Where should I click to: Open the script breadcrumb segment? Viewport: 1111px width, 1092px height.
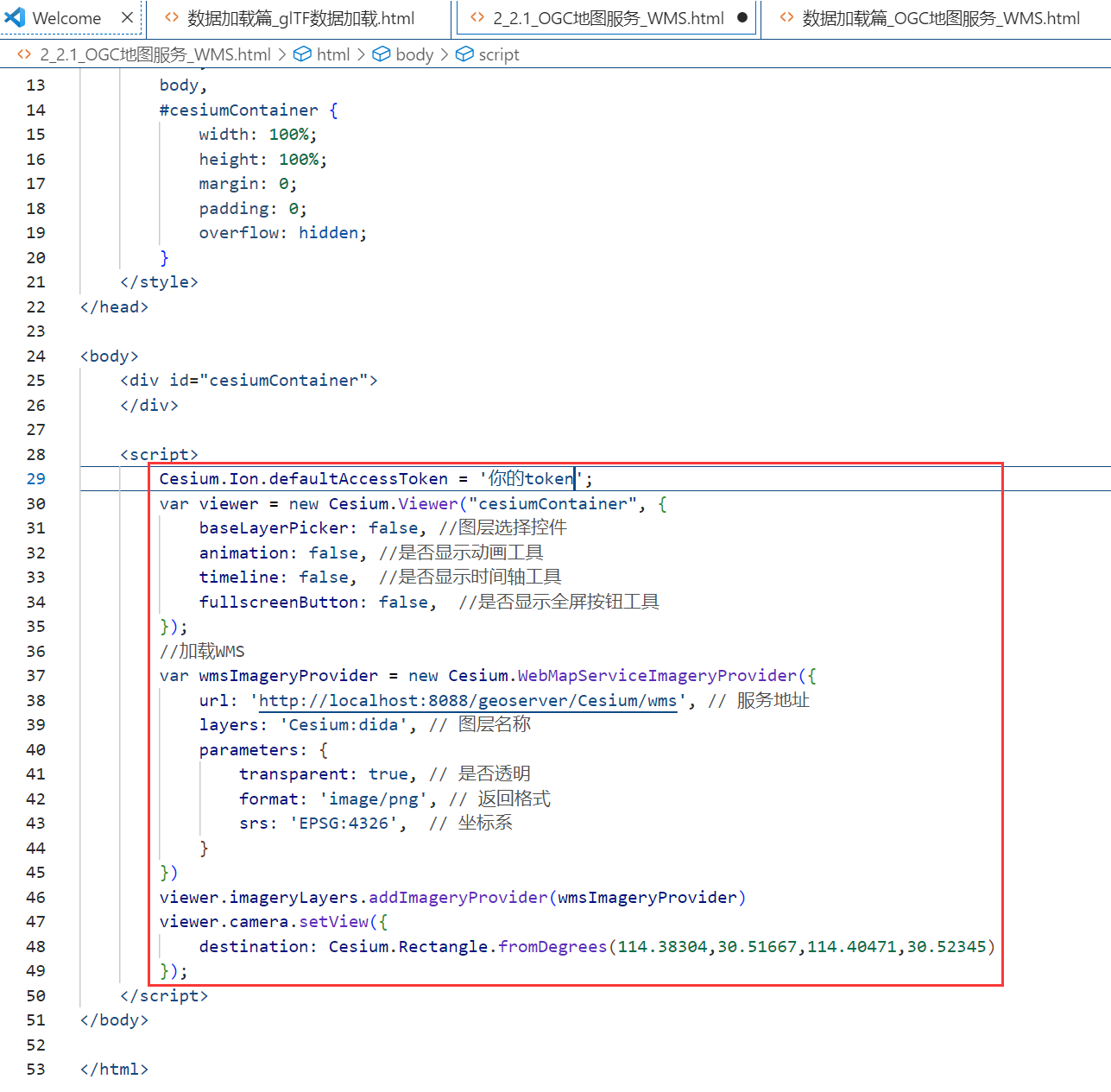pos(499,54)
